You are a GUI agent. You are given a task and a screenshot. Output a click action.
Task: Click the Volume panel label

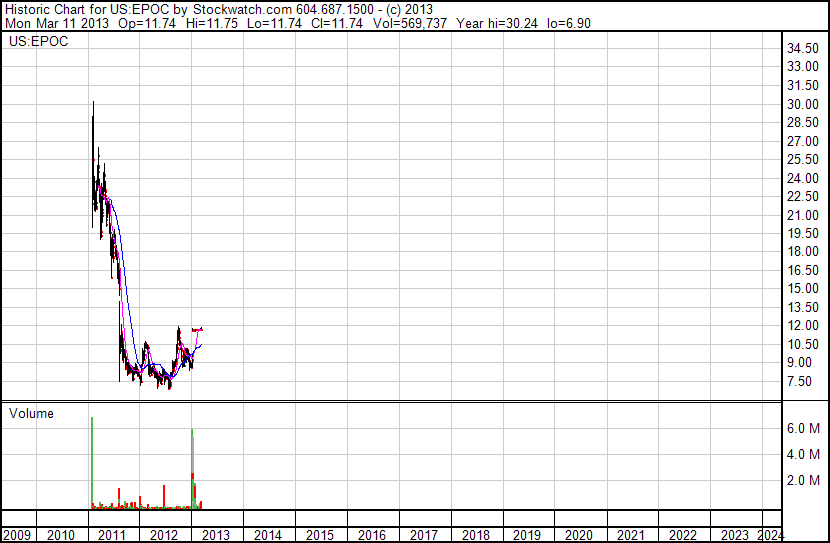point(31,413)
